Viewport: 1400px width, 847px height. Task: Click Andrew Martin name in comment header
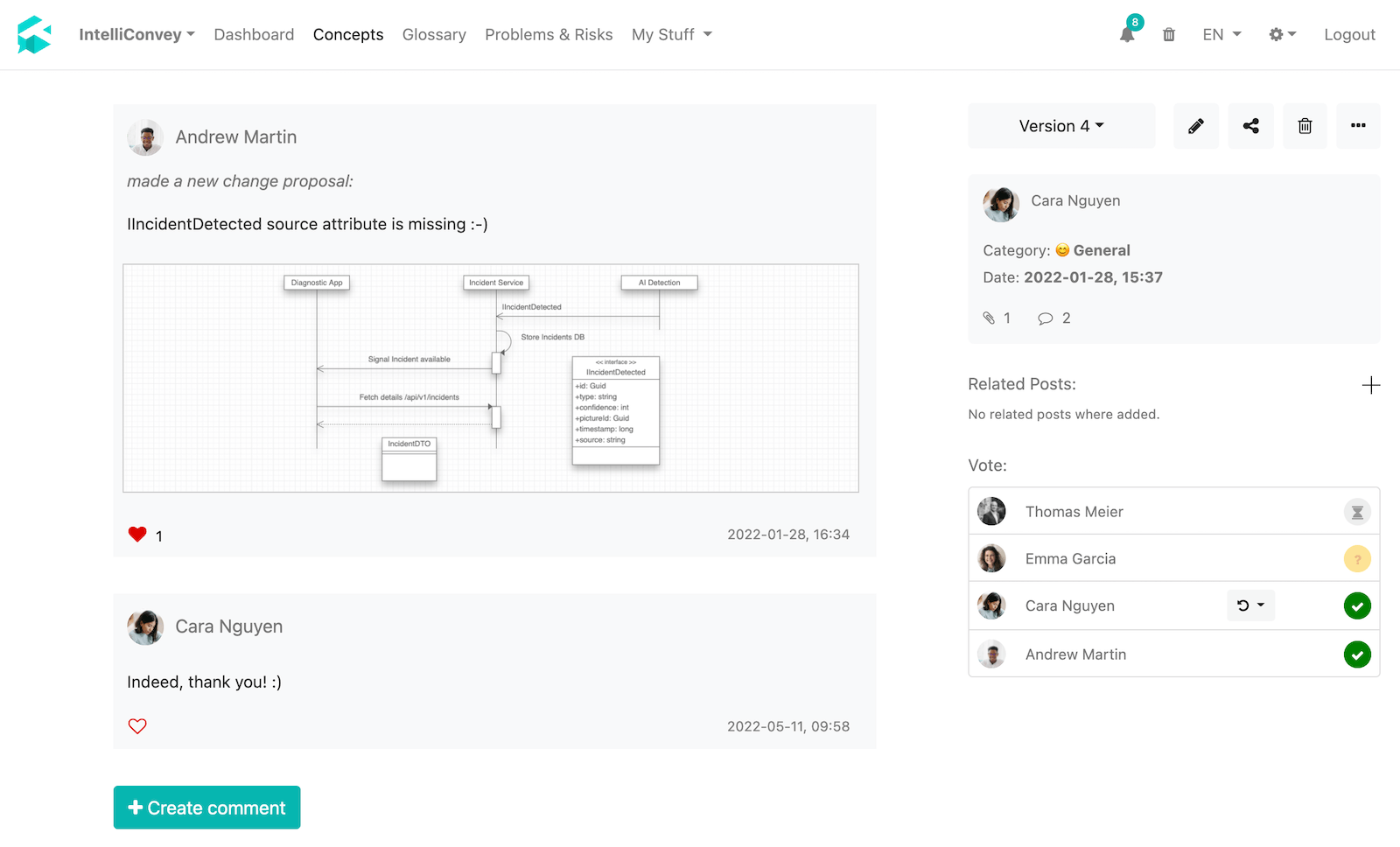click(x=236, y=137)
